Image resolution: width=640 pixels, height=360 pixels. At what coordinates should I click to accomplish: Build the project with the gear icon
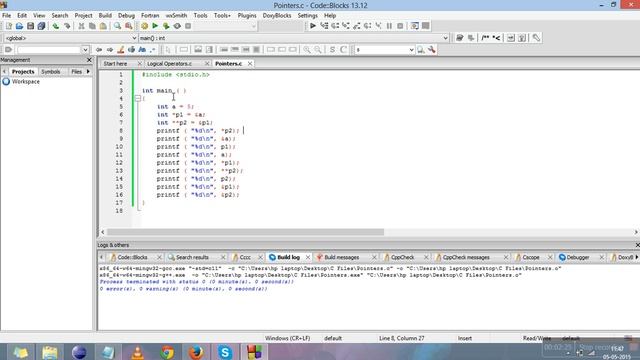point(144,26)
